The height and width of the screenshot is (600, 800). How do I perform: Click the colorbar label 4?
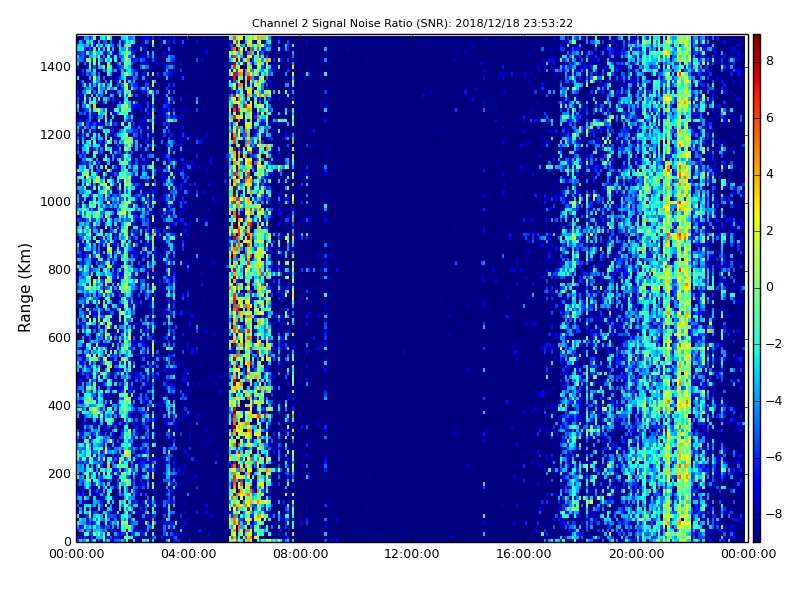[770, 174]
